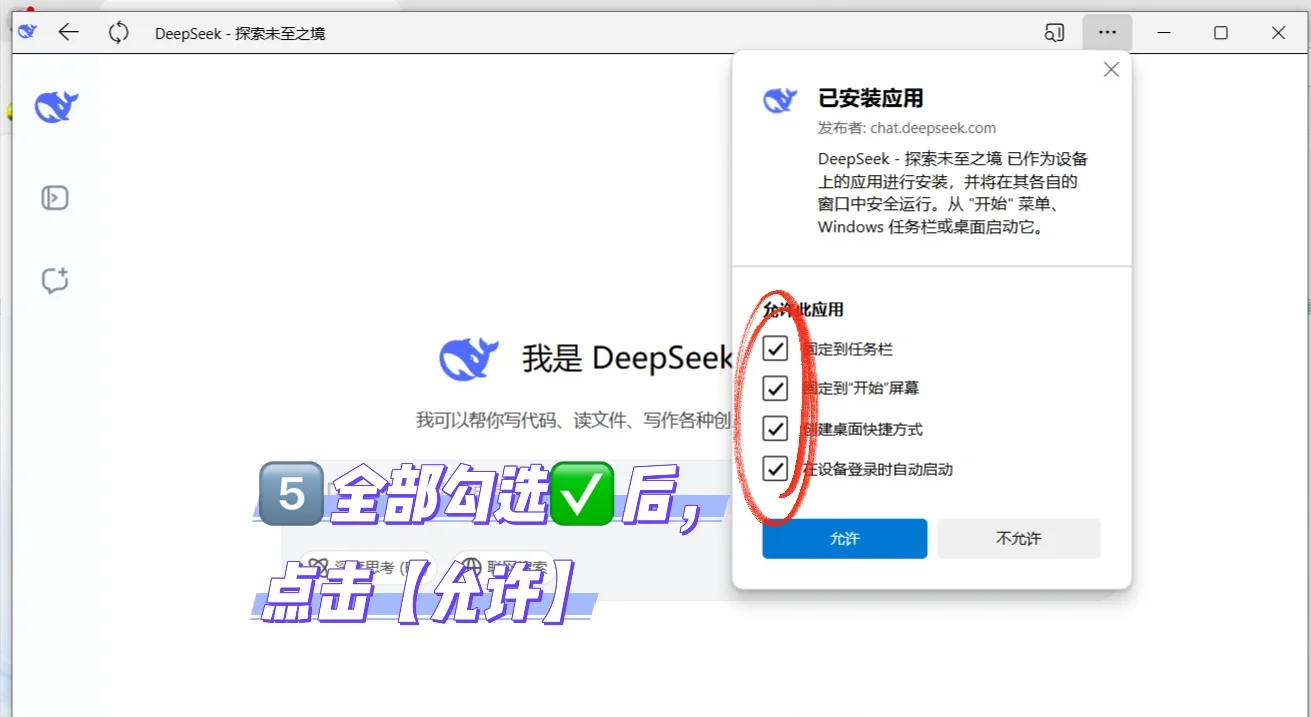1311x717 pixels.
Task: Disable 创建桌面快捷方式 option
Action: pos(776,428)
